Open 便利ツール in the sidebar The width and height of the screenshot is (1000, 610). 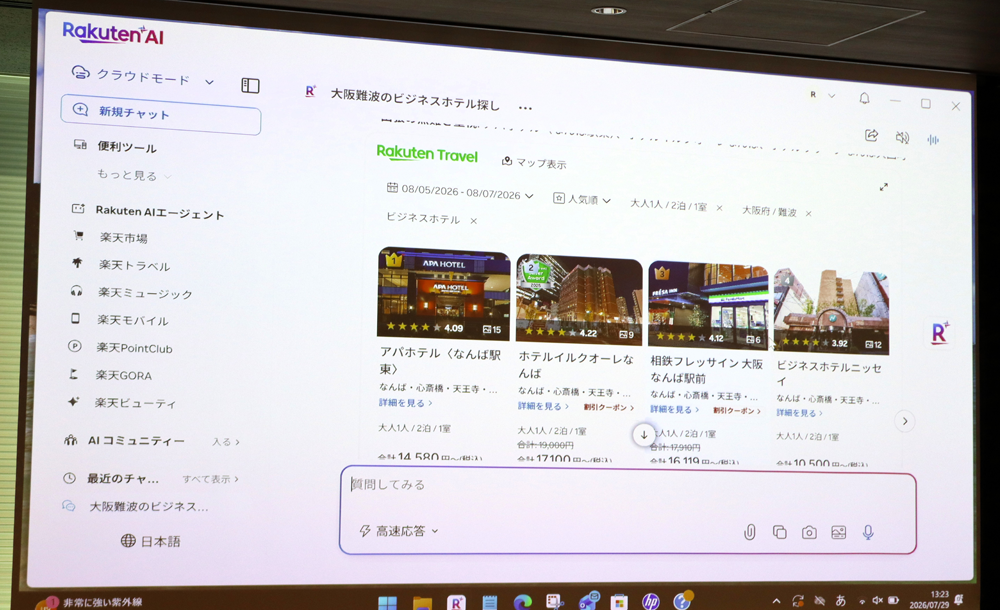click(x=127, y=147)
